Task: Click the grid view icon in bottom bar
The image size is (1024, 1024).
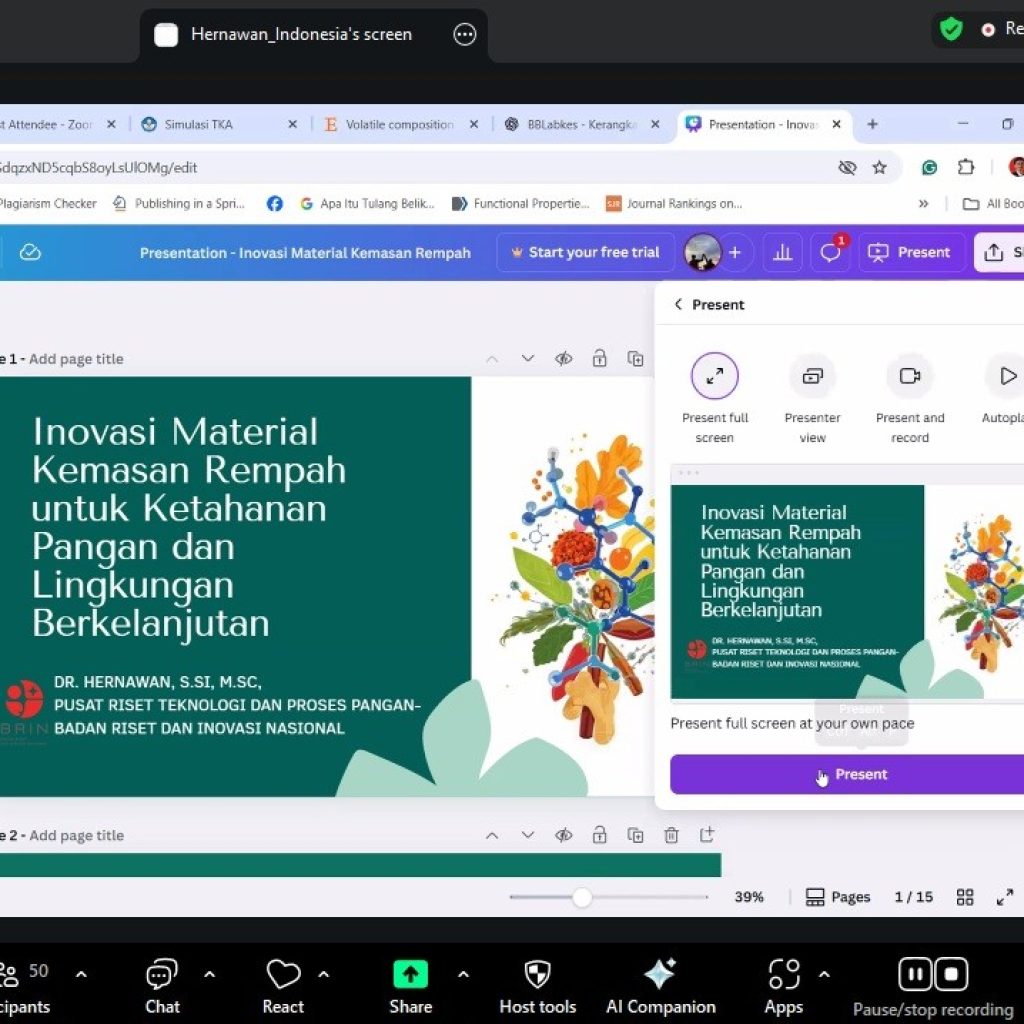Action: point(965,897)
